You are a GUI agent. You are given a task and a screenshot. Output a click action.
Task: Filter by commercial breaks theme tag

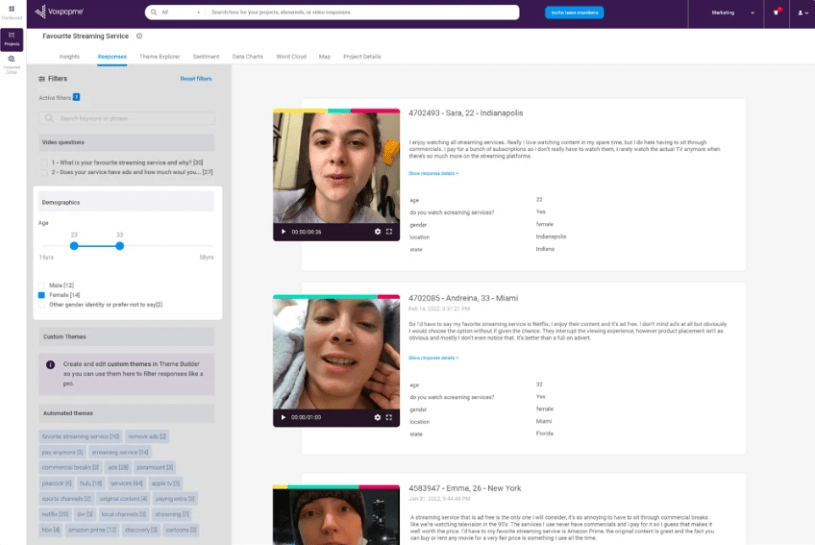(70, 468)
